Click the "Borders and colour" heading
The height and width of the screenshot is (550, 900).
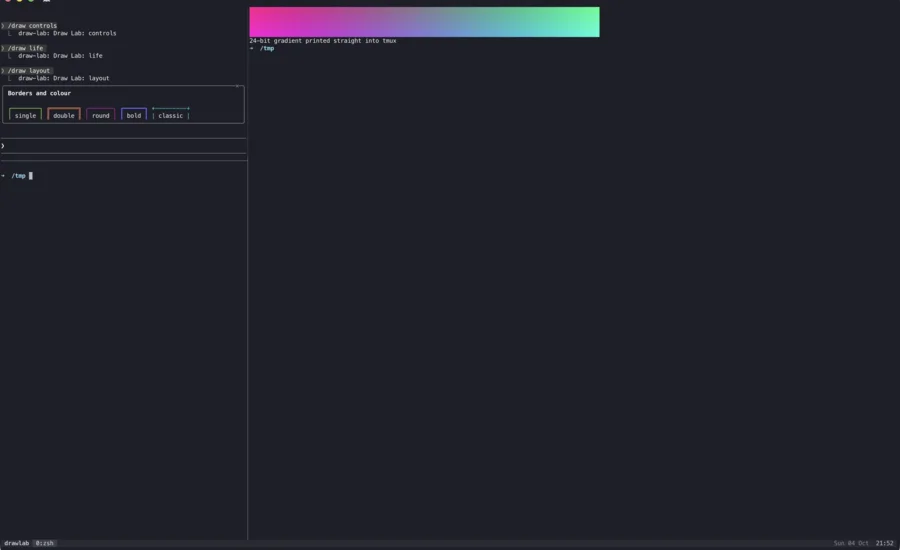[x=39, y=93]
